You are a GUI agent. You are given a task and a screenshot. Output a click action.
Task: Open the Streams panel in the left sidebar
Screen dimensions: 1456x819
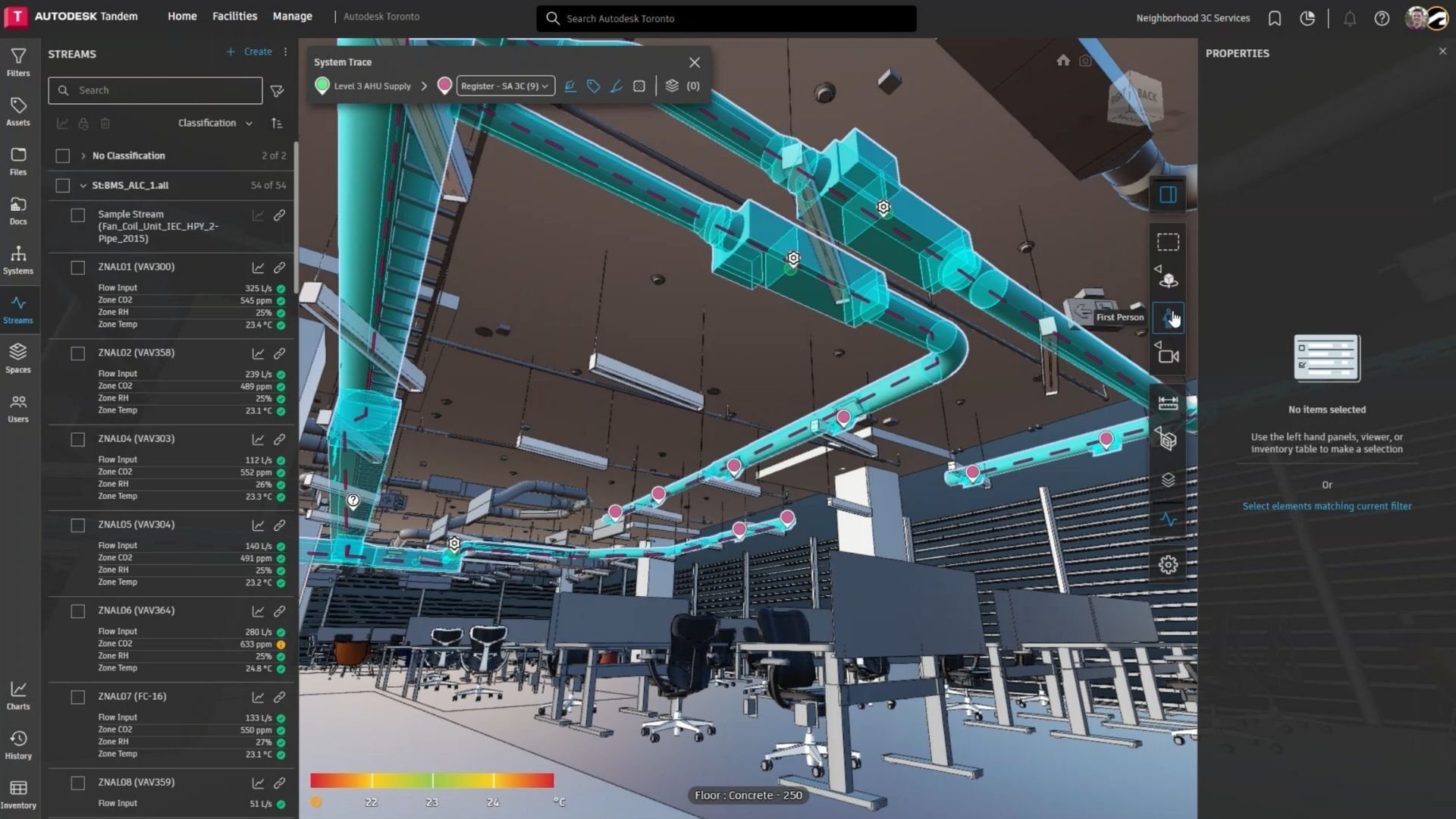(18, 309)
